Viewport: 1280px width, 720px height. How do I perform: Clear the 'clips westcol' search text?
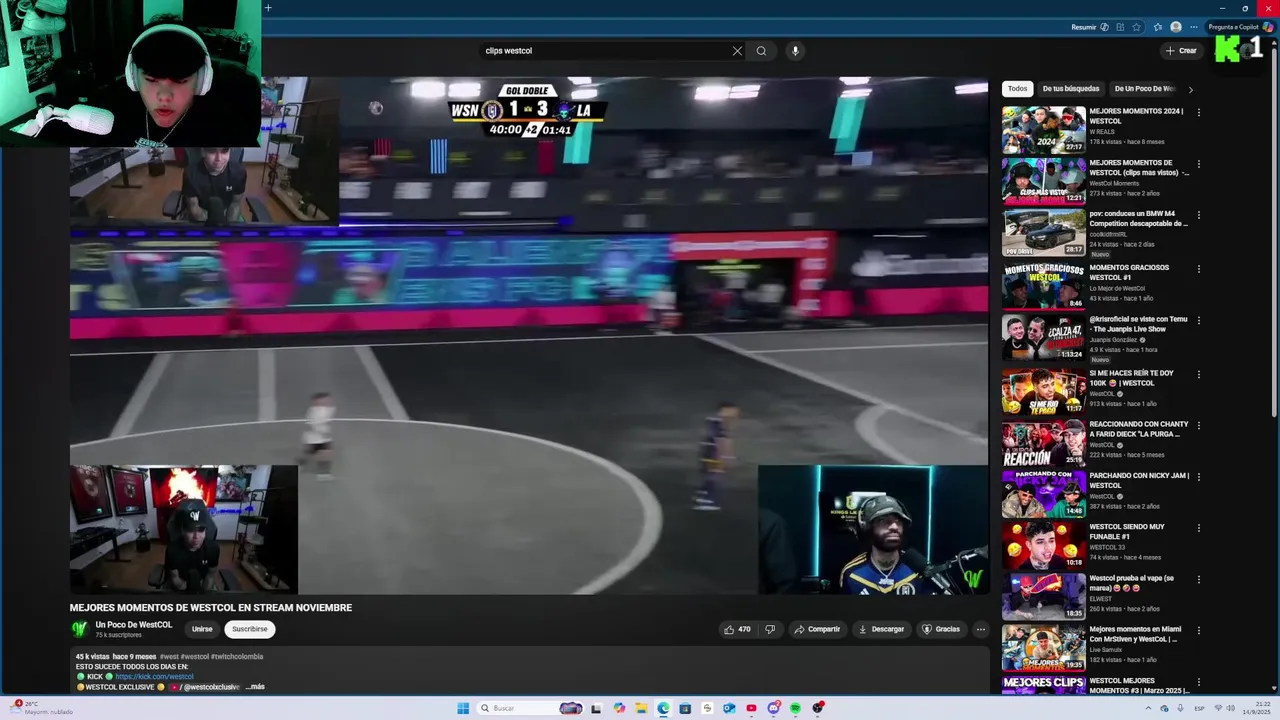[x=737, y=51]
